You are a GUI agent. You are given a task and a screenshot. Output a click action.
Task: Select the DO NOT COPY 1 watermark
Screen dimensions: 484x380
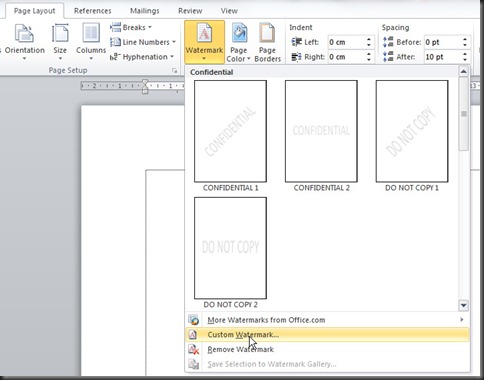pyautogui.click(x=412, y=131)
